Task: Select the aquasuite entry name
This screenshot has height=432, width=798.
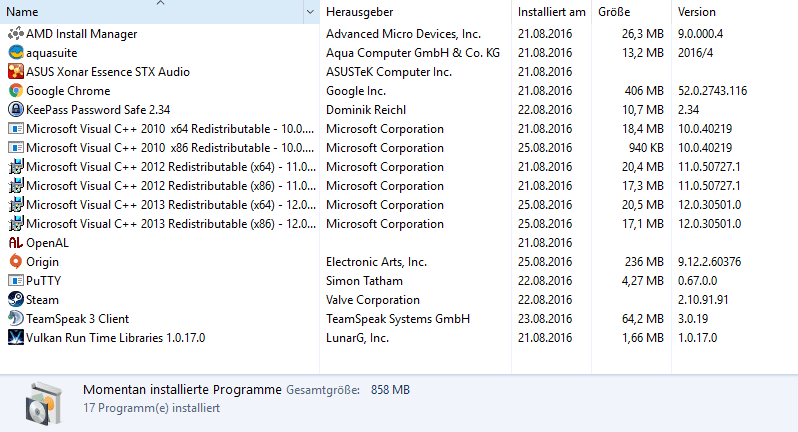Action: pyautogui.click(x=51, y=53)
